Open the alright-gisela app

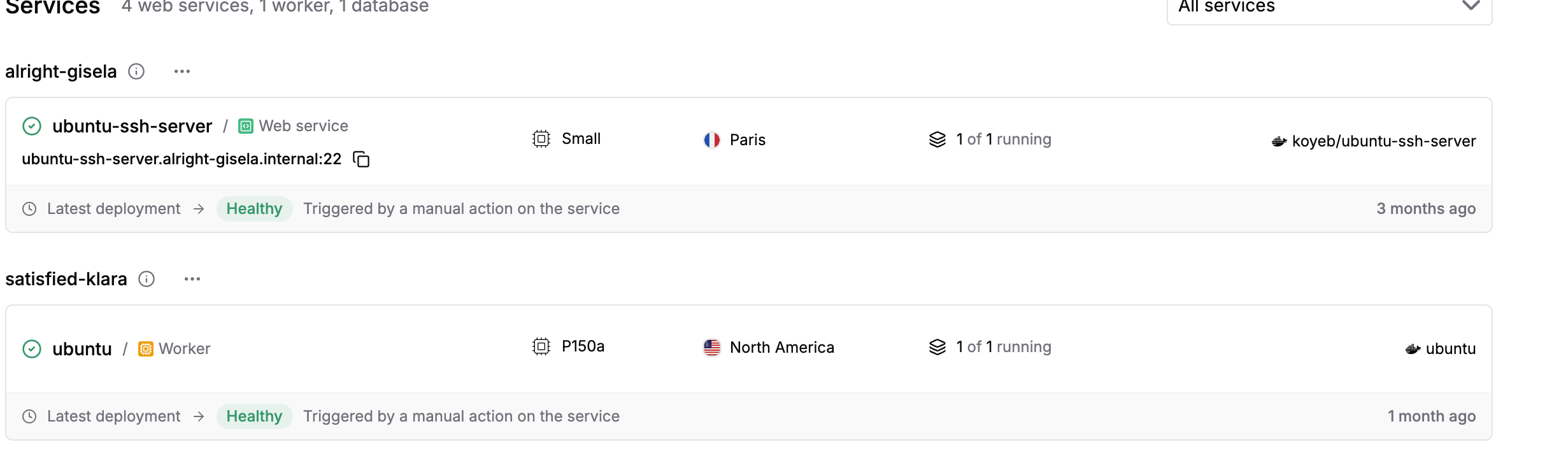tap(61, 71)
